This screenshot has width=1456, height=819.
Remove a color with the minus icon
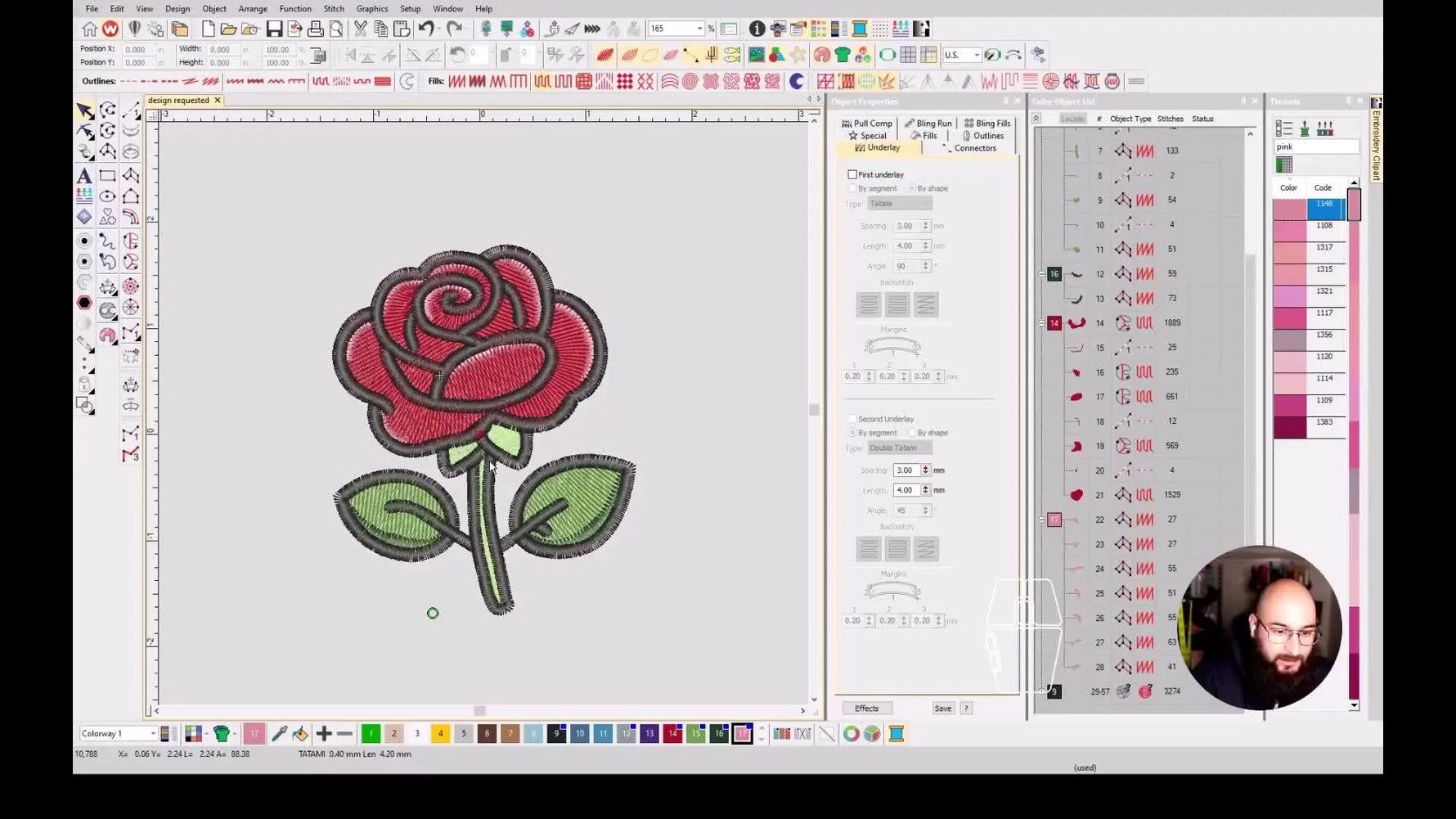pyautogui.click(x=344, y=734)
